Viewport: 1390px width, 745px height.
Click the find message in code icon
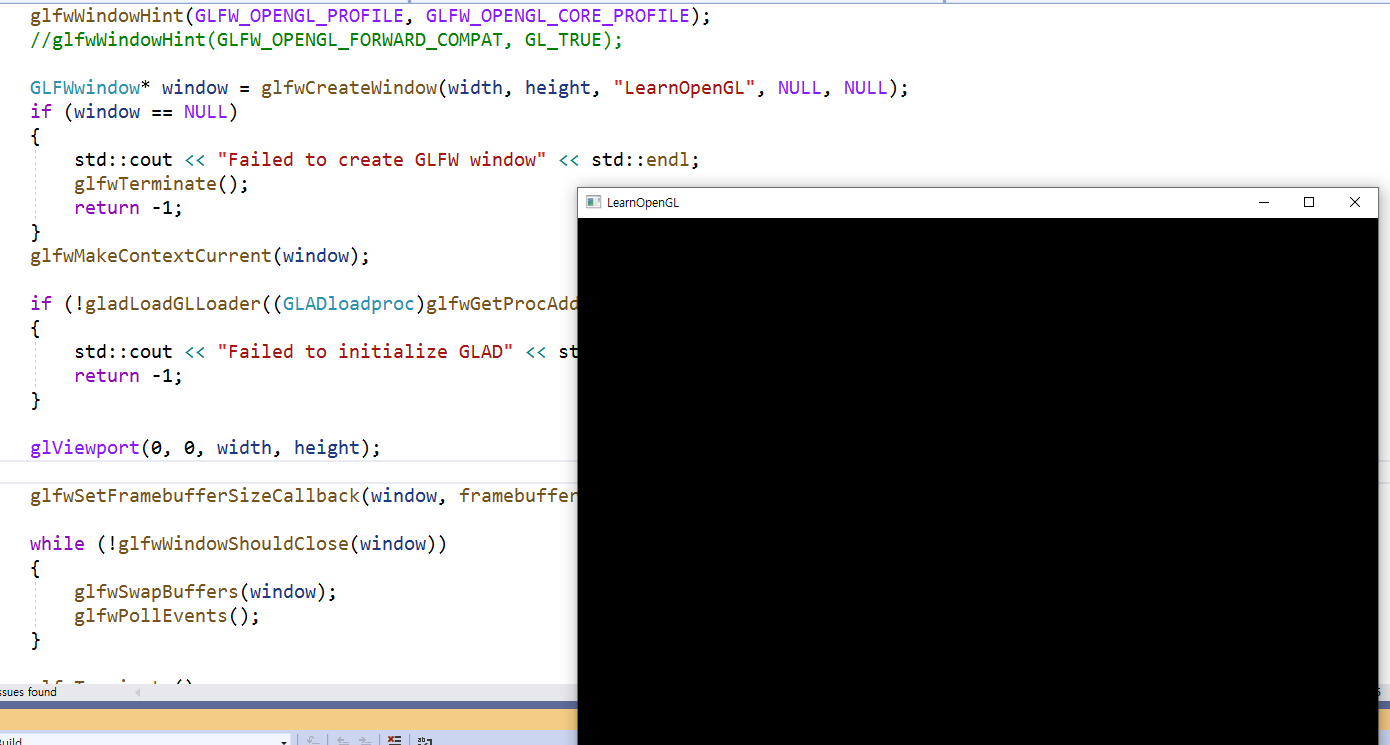point(313,741)
